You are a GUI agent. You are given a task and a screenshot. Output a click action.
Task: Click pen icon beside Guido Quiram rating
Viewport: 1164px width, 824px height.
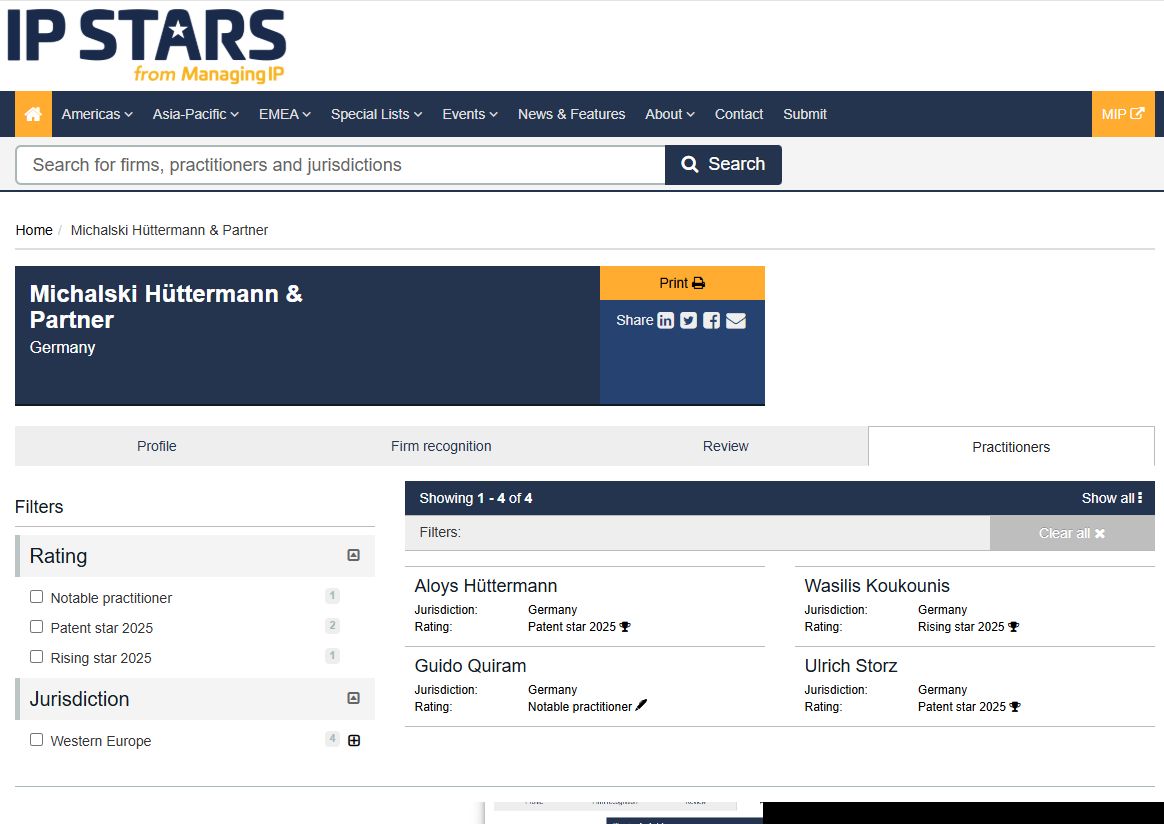(641, 705)
